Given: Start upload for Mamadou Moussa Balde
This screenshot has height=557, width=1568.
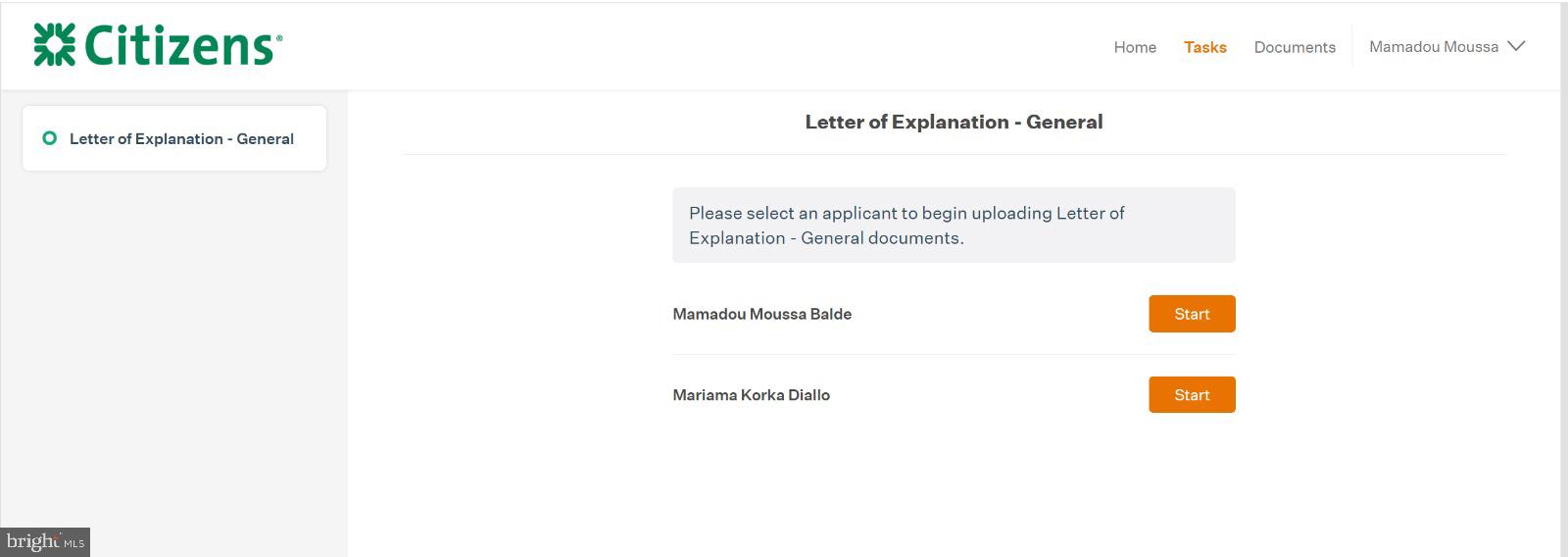Looking at the screenshot, I should pyautogui.click(x=1192, y=314).
